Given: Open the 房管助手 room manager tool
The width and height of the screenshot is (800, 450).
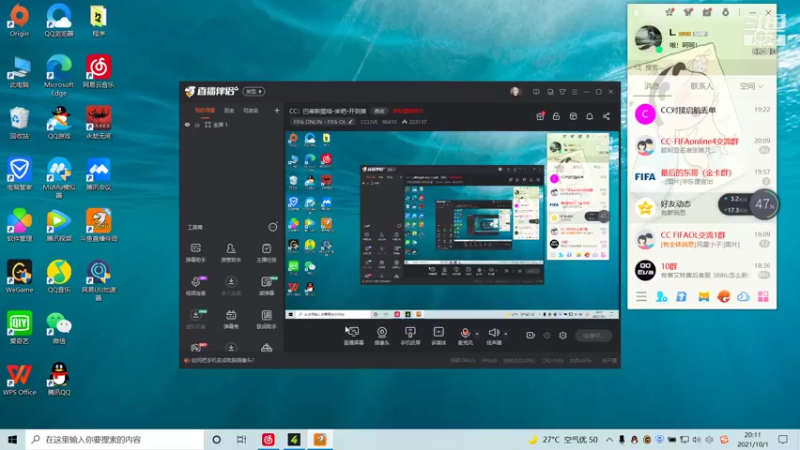Looking at the screenshot, I should coord(231,253).
